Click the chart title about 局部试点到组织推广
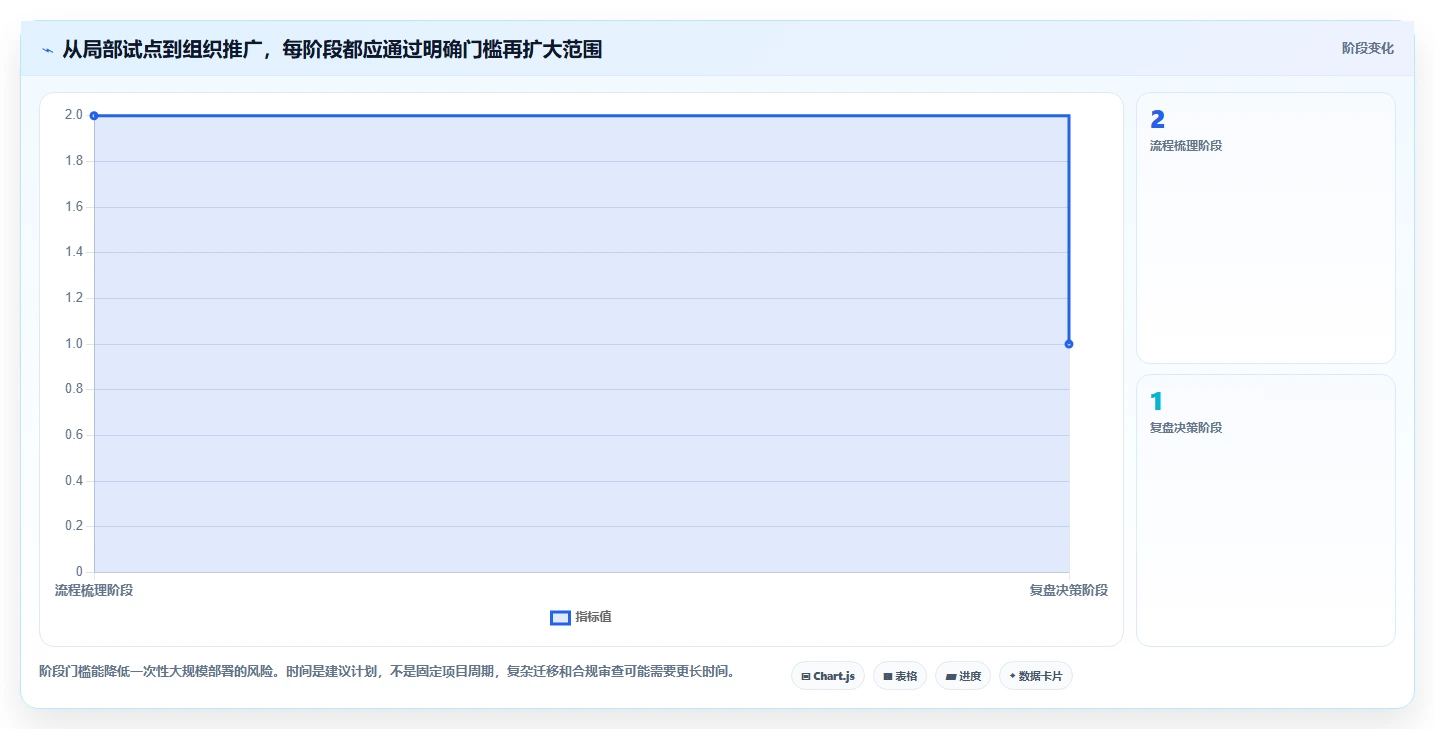The width and height of the screenshot is (1435, 729). (x=332, y=49)
